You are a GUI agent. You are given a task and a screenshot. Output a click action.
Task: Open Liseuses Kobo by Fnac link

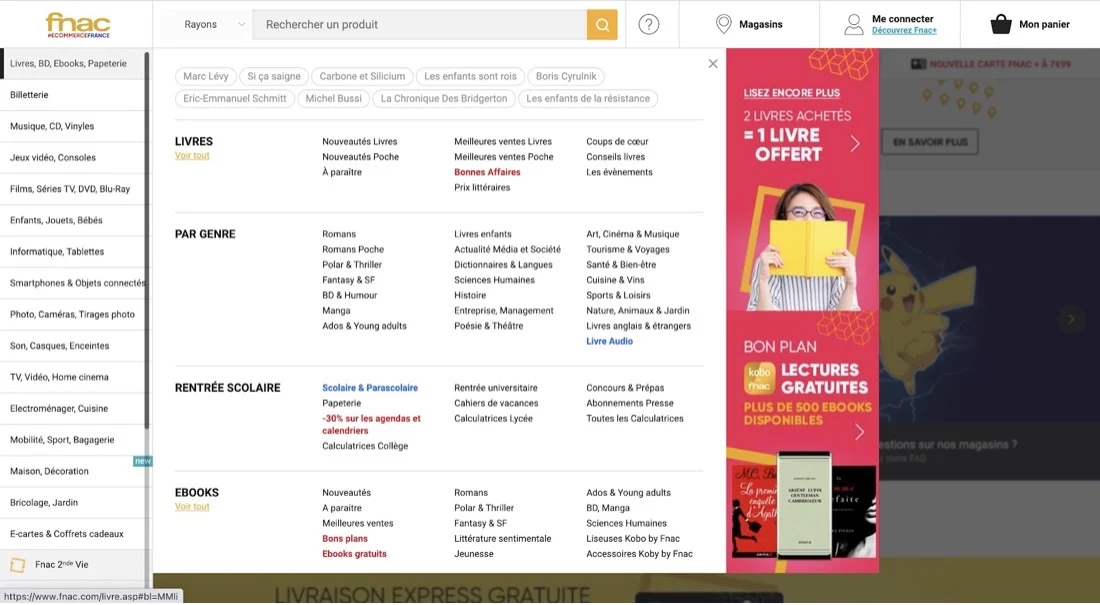pos(633,539)
